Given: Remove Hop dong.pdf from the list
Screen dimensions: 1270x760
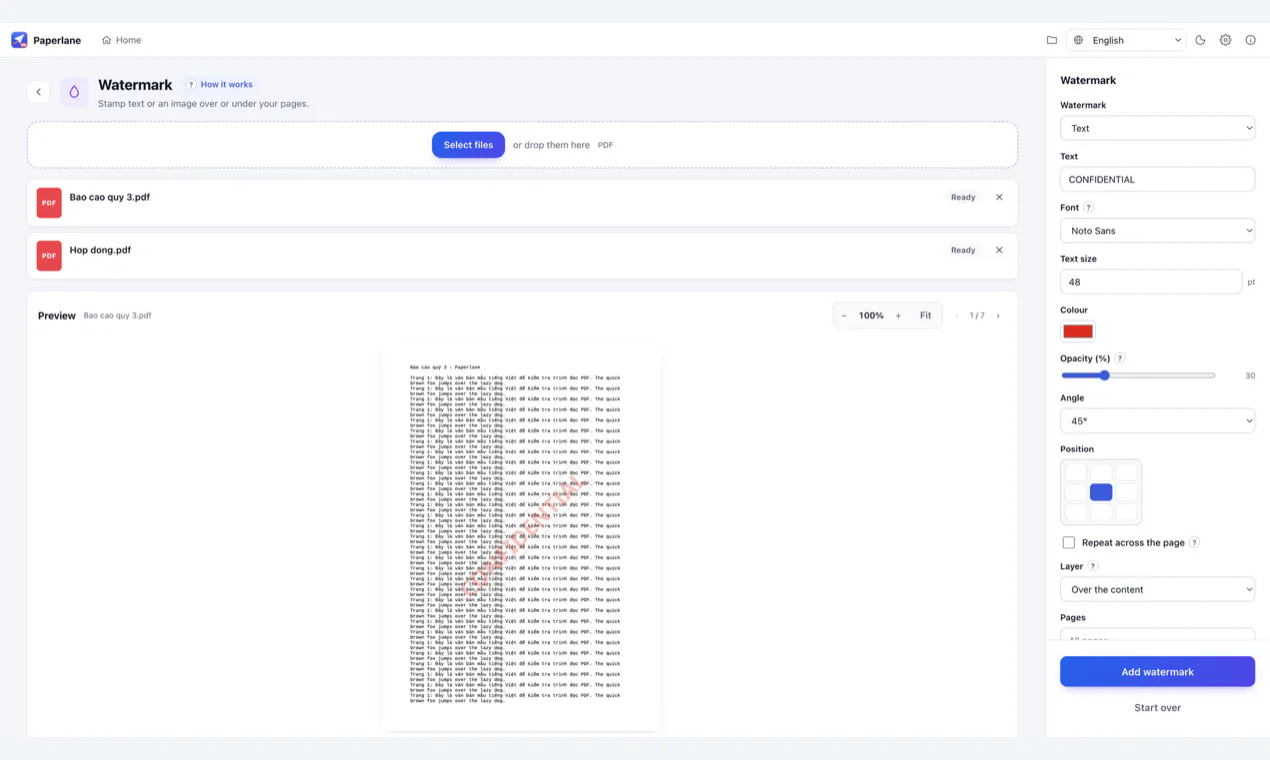Looking at the screenshot, I should (x=999, y=250).
